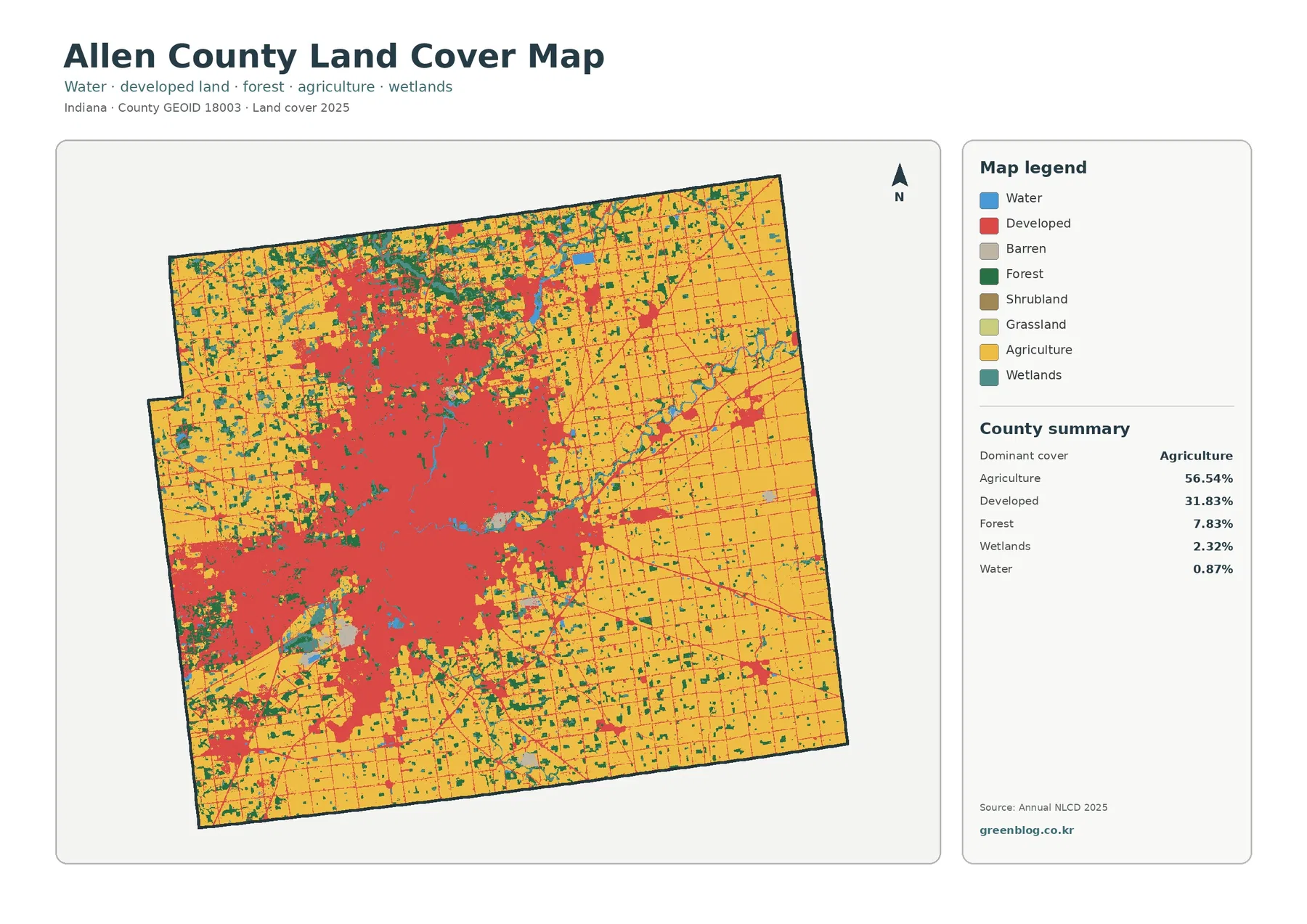Click the Wetlands row label in county summary

click(x=1005, y=547)
